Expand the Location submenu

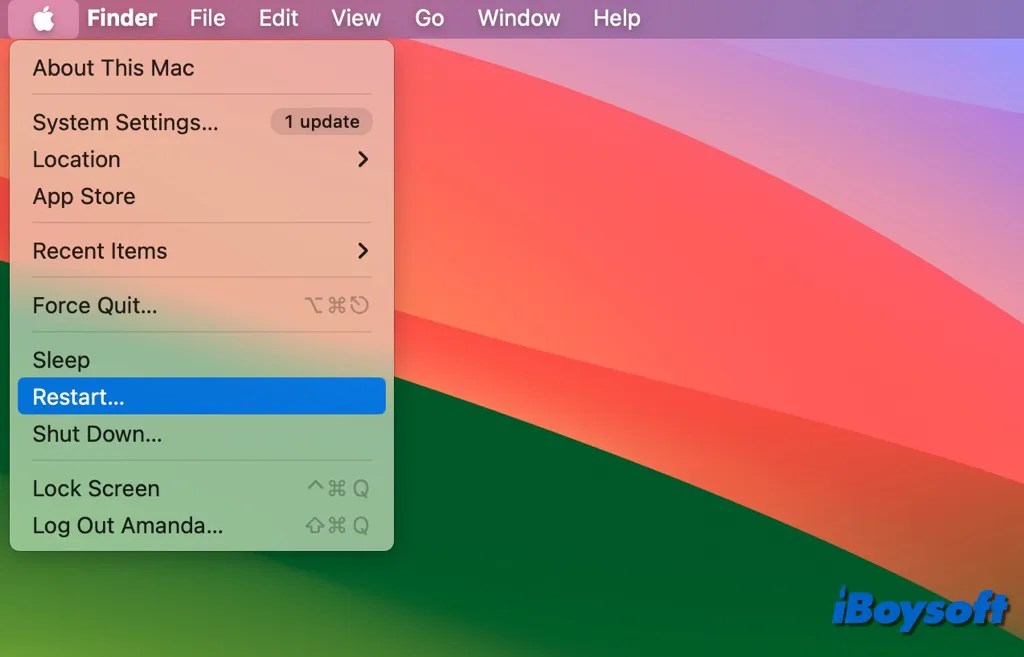(x=76, y=159)
